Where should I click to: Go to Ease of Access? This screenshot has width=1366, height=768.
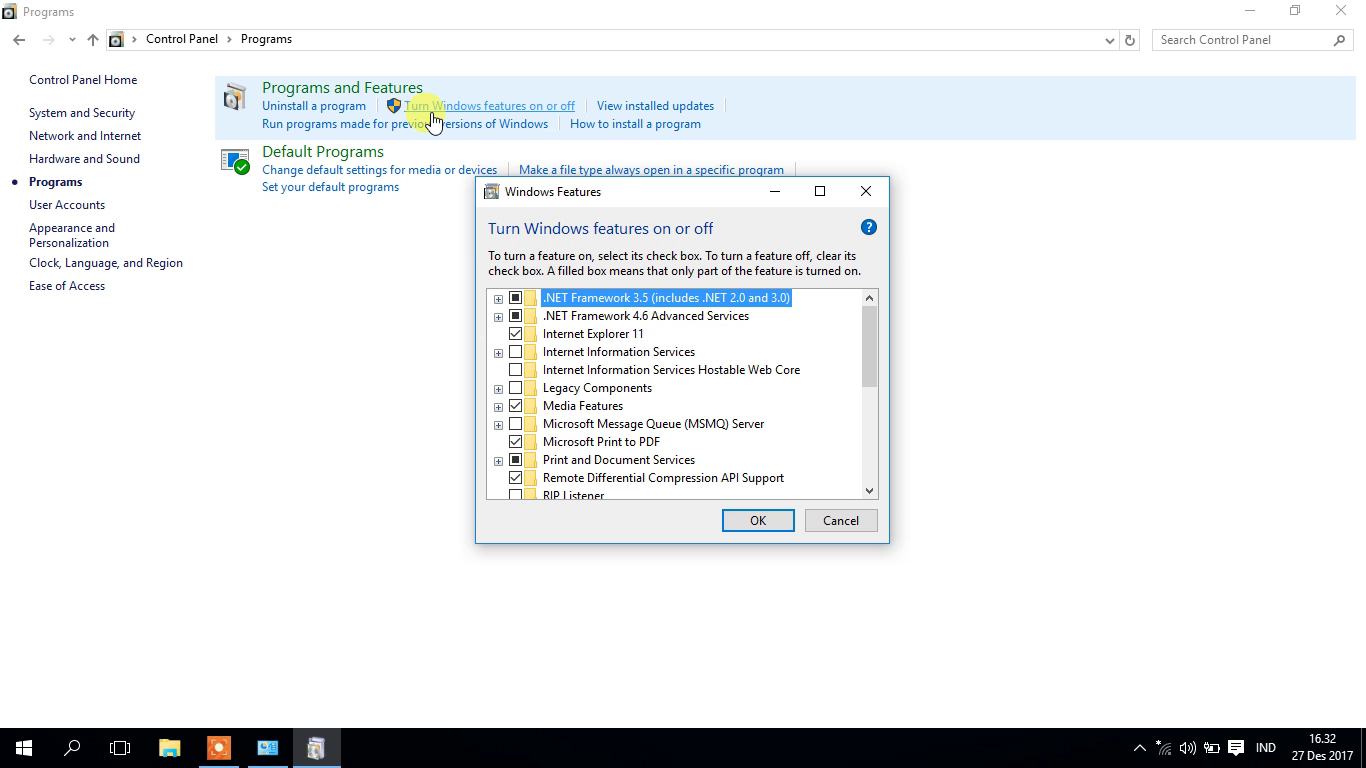pyautogui.click(x=67, y=286)
